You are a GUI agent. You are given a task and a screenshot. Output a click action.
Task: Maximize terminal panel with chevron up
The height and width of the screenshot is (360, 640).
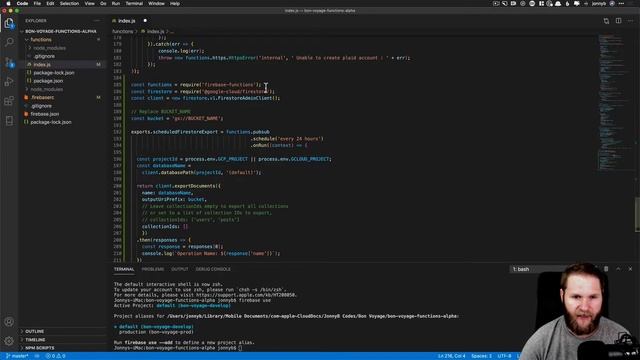(x=618, y=269)
